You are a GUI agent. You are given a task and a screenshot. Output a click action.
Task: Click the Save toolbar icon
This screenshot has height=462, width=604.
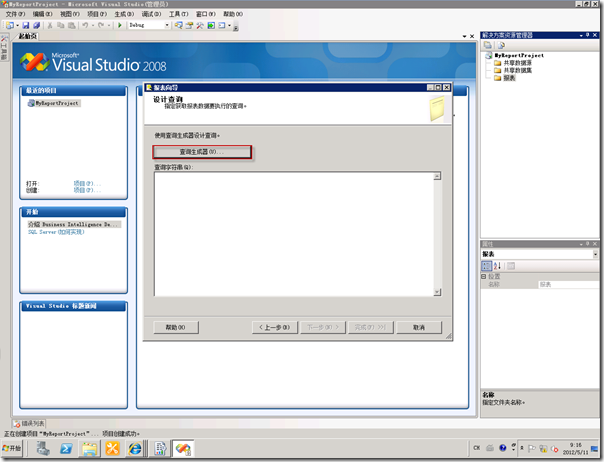[x=25, y=25]
